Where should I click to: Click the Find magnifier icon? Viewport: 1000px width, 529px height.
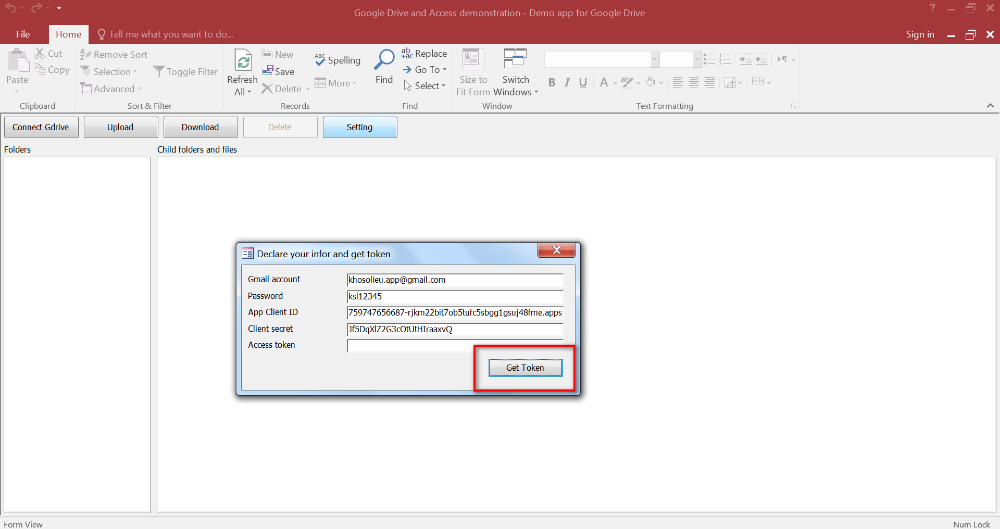point(384,60)
